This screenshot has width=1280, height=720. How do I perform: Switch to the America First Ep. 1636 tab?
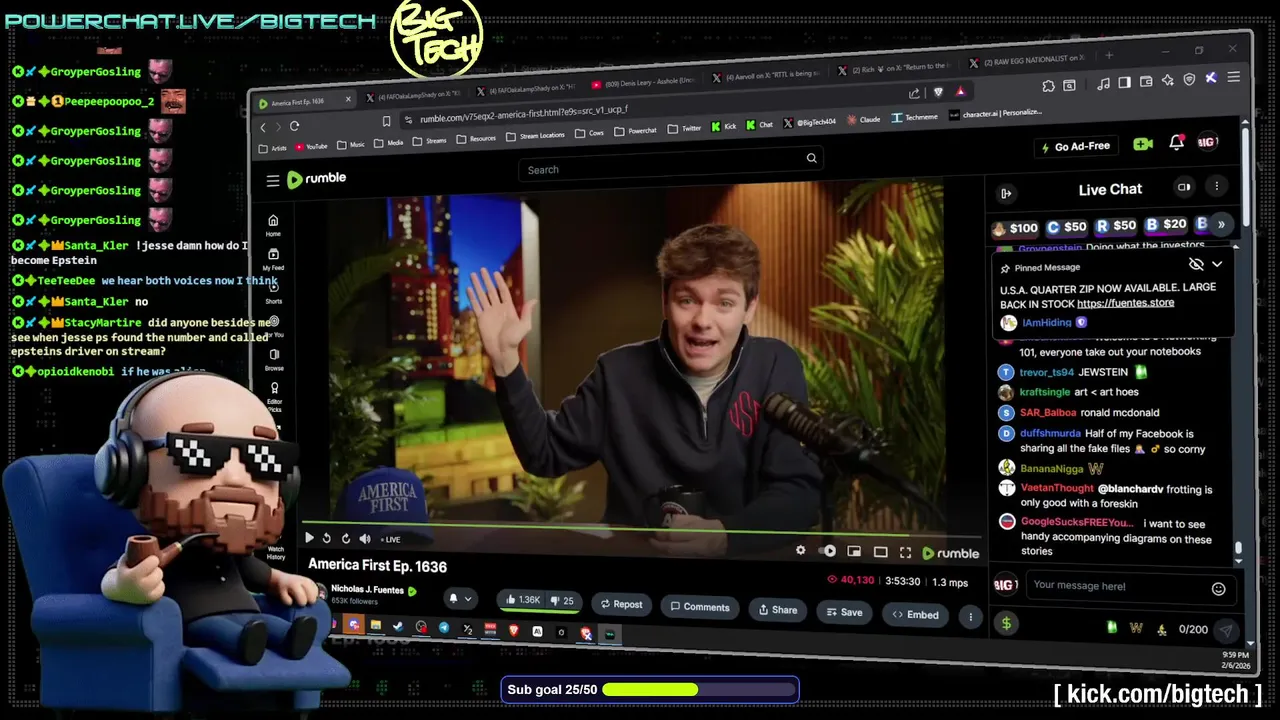305,102
